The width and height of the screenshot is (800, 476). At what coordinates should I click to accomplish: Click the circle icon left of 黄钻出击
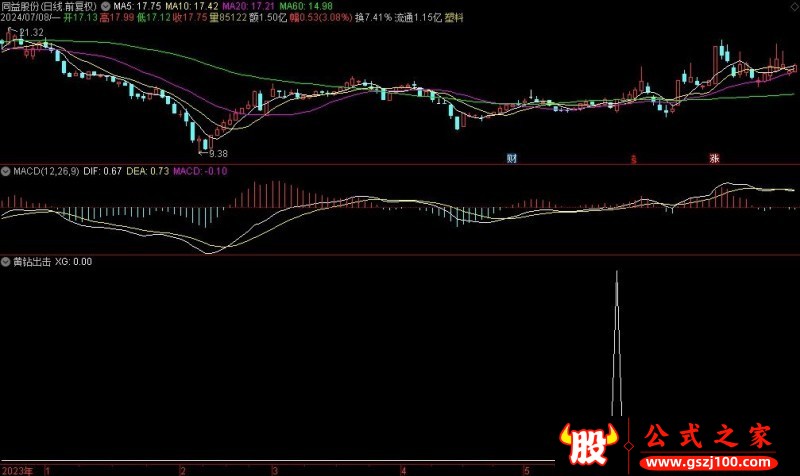(6, 262)
